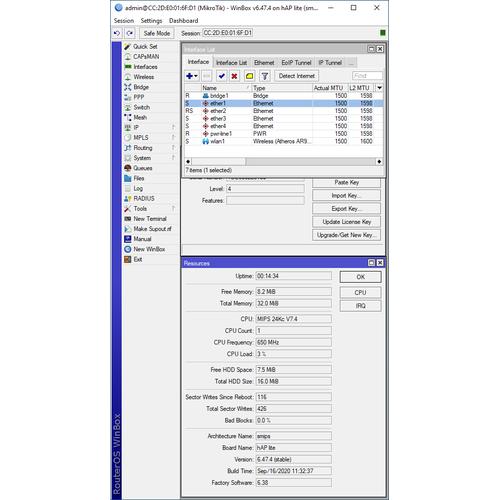Expand the Routing submenu

pos(151,148)
